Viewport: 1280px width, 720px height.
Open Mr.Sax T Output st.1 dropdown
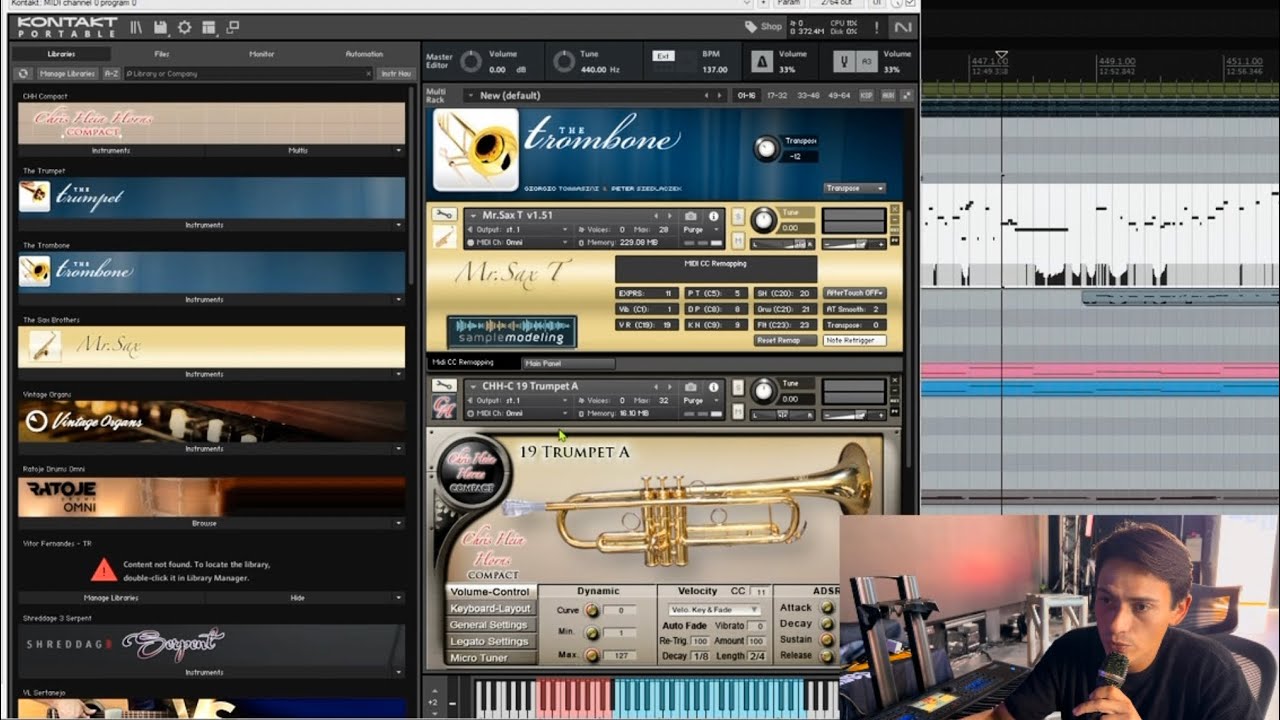[x=517, y=230]
